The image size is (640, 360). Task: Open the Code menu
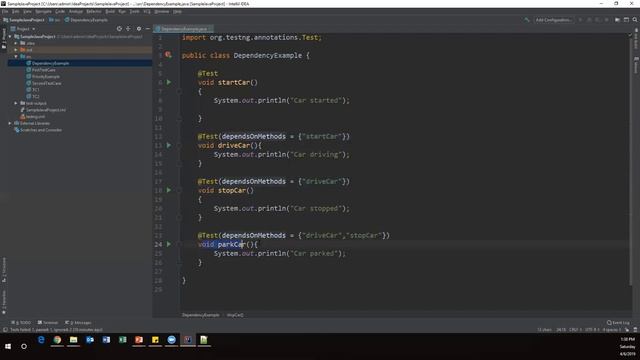coord(60,11)
